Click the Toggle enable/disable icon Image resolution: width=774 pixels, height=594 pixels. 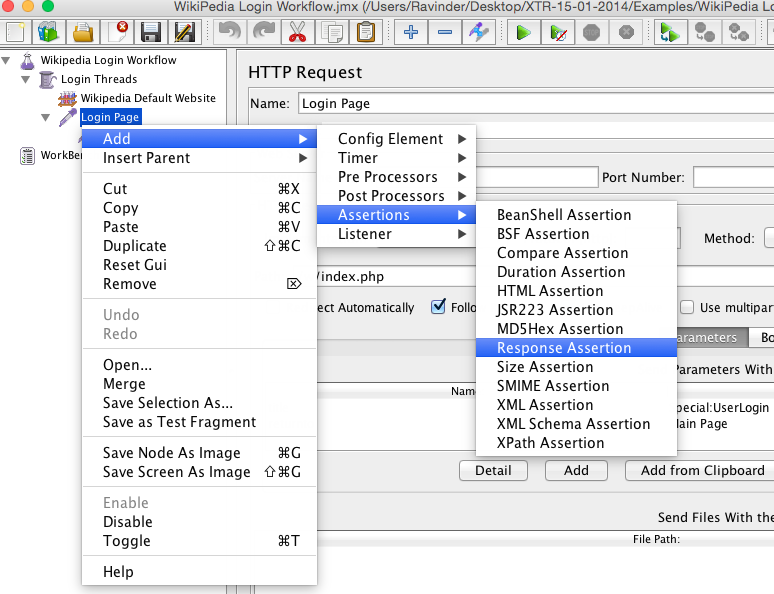pos(479,32)
